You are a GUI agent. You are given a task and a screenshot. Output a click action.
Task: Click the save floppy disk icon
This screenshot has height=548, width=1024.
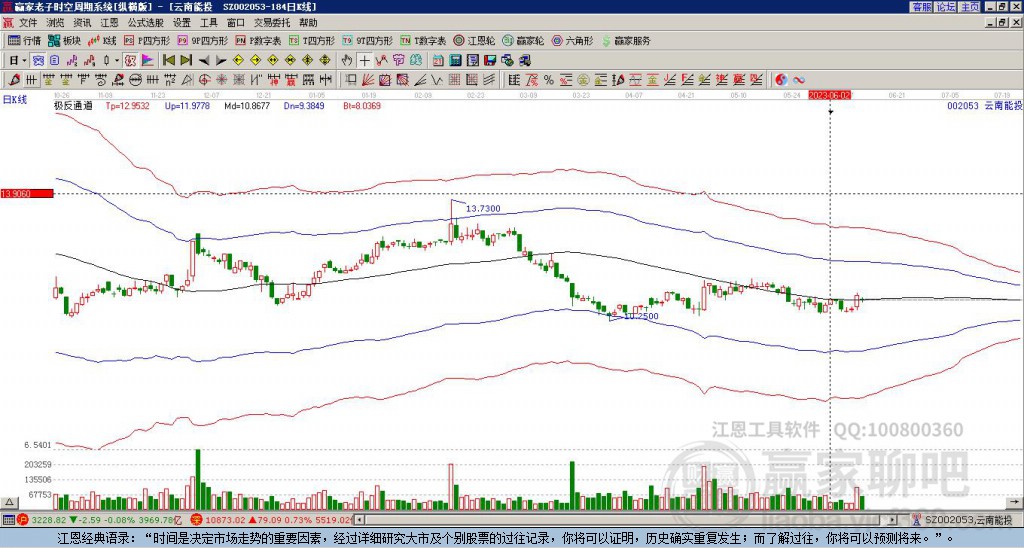pos(490,61)
